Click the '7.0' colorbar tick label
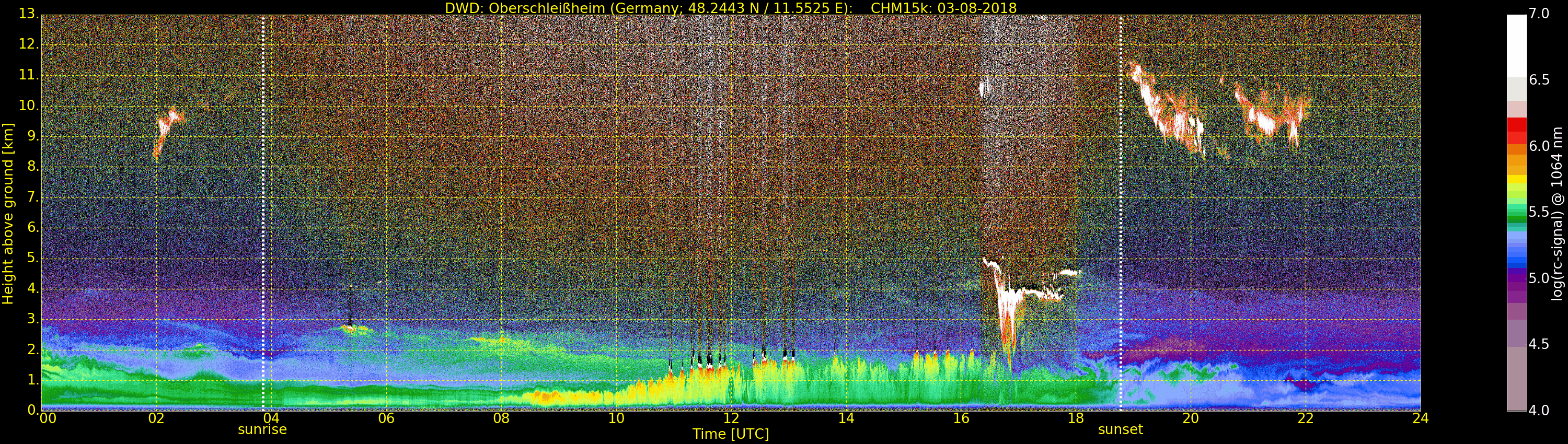Image resolution: width=1568 pixels, height=444 pixels. (1539, 14)
